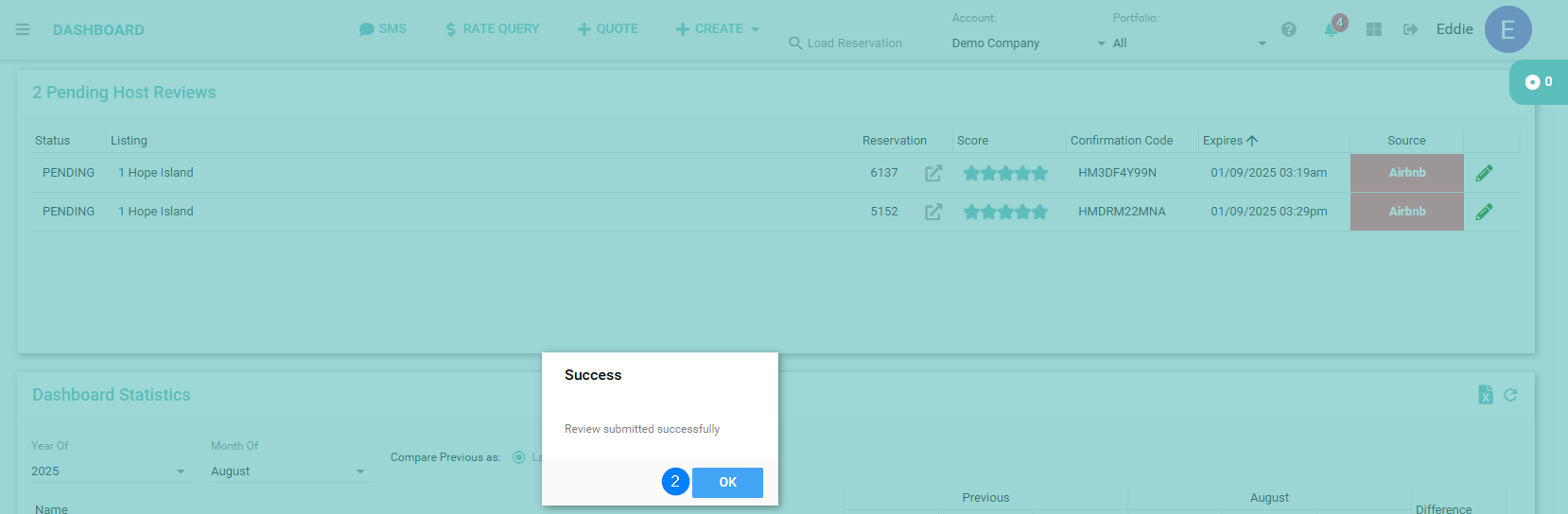
Task: Edit review for reservation 5152 pencil icon
Action: 1484,212
